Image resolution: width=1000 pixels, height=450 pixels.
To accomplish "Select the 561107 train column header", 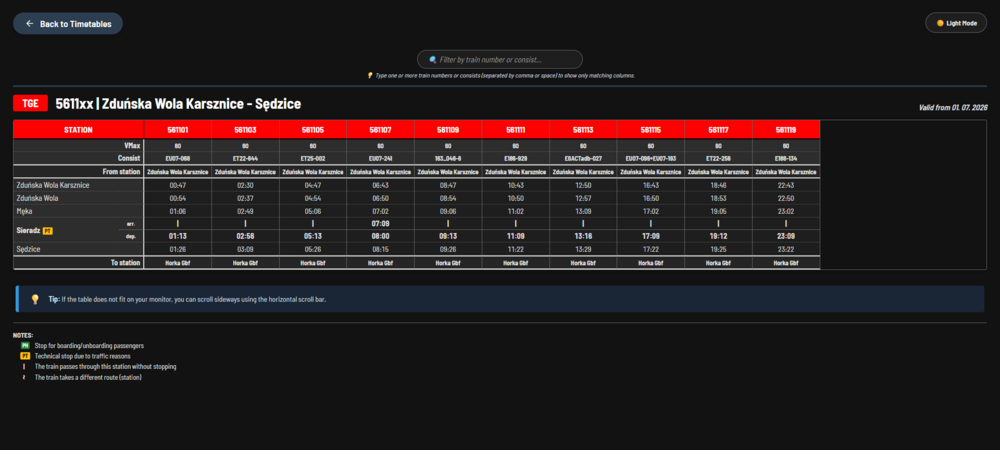I will (x=381, y=130).
